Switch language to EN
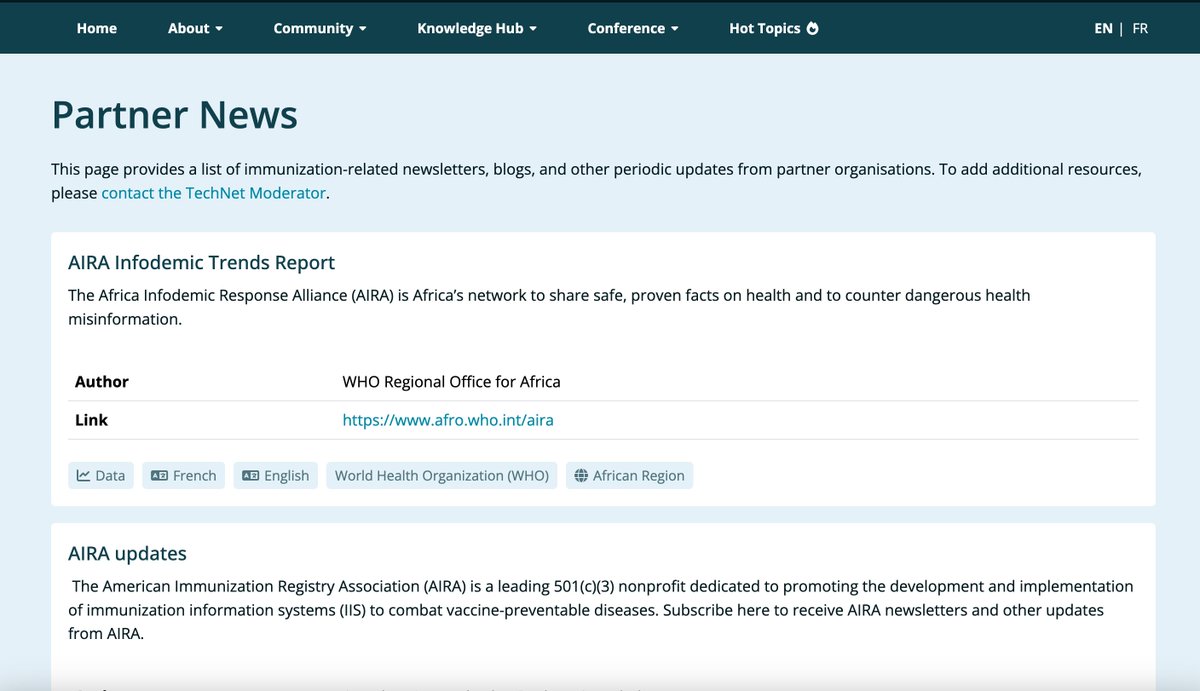 point(1103,28)
